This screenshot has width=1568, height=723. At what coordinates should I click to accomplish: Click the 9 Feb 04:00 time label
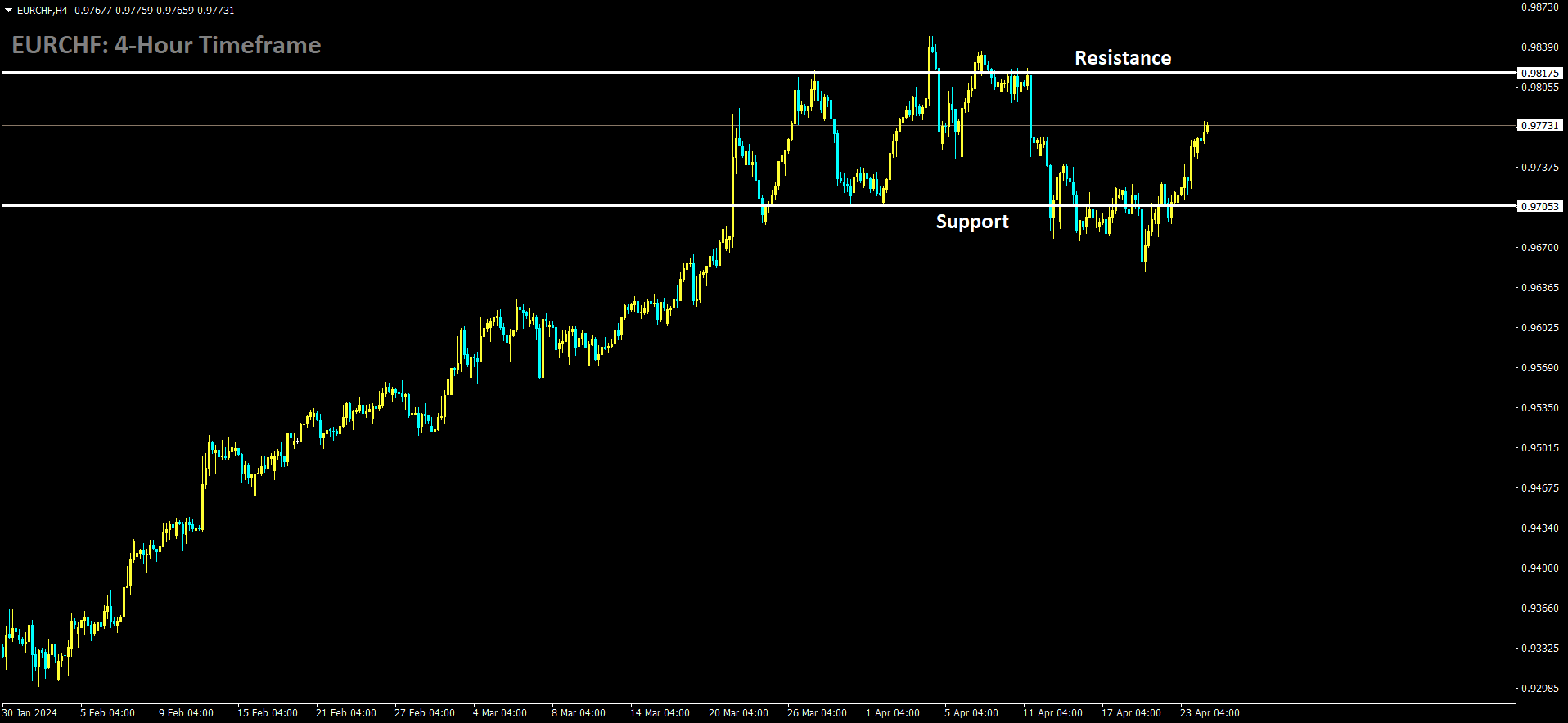click(186, 712)
